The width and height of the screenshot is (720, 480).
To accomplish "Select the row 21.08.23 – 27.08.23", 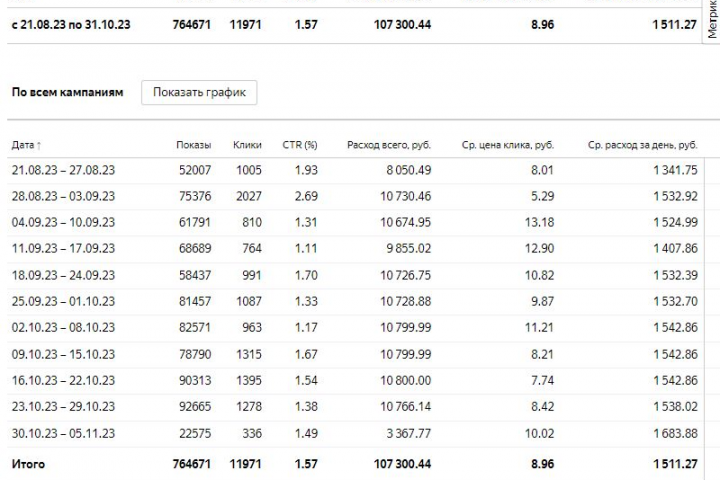I will (x=355, y=170).
